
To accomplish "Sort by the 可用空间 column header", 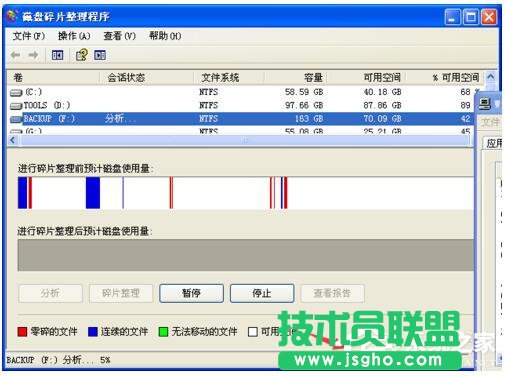I will [366, 78].
